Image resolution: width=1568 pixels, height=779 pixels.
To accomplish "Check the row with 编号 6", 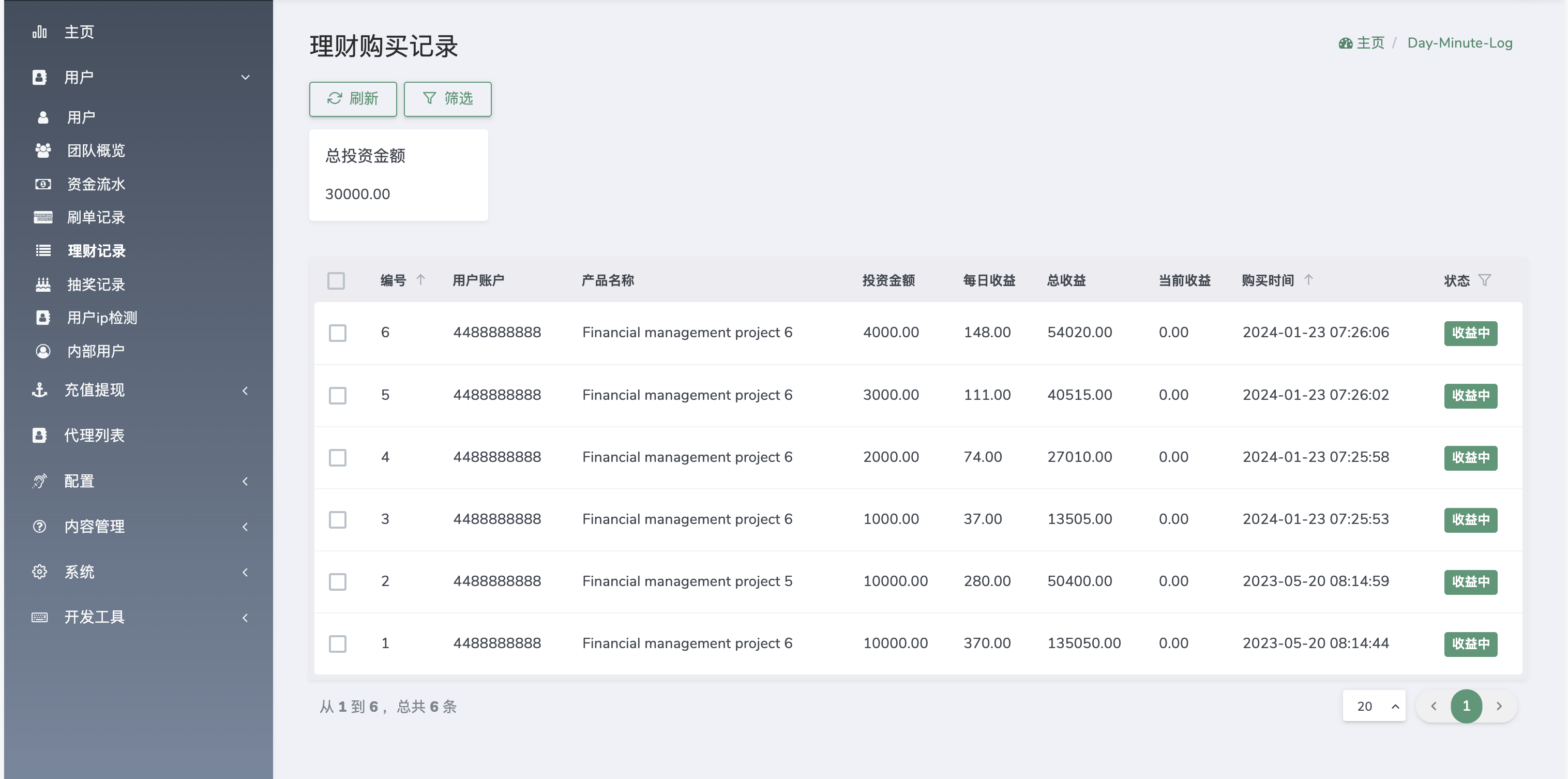I will 338,333.
